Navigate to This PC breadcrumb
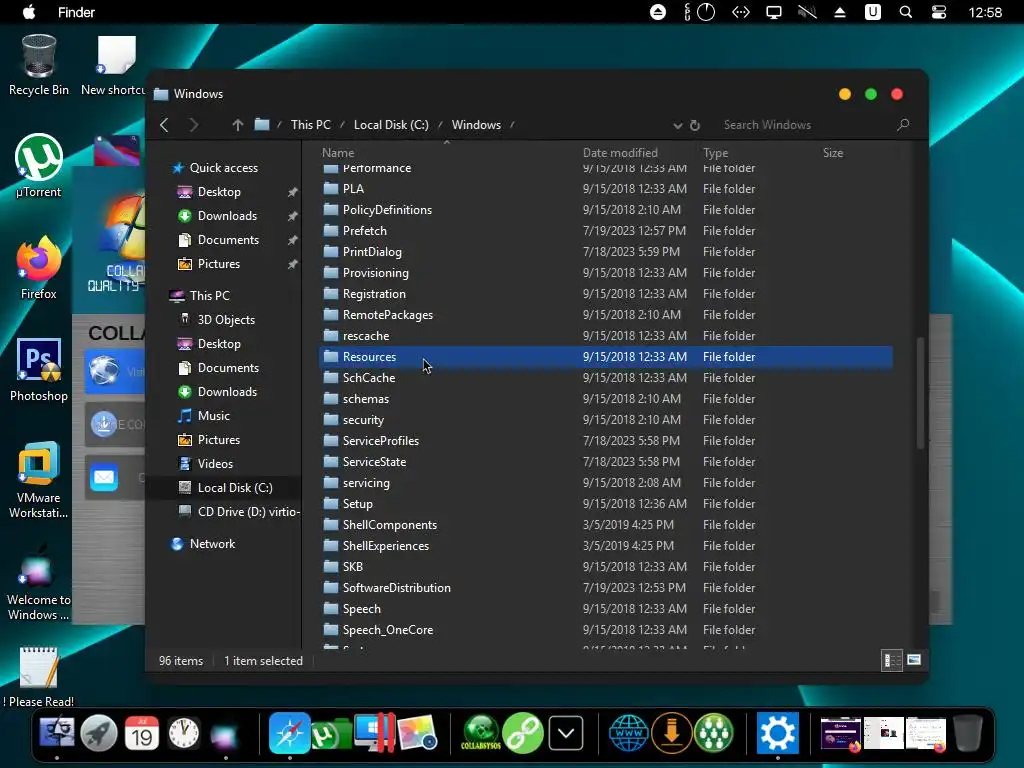Image resolution: width=1024 pixels, height=768 pixels. 310,125
